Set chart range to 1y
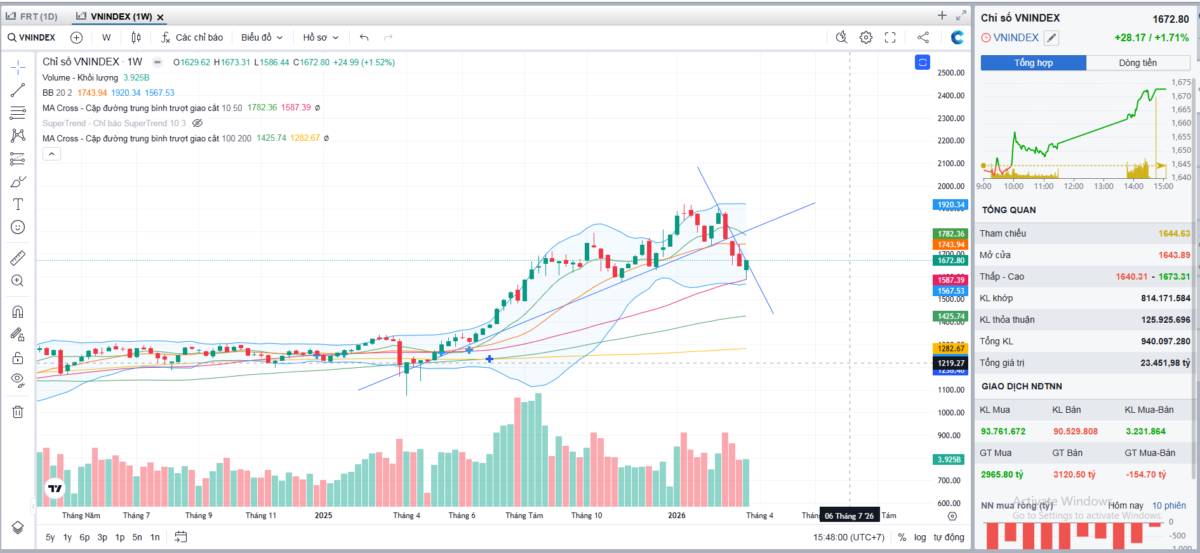The height and width of the screenshot is (553, 1200). 67,537
